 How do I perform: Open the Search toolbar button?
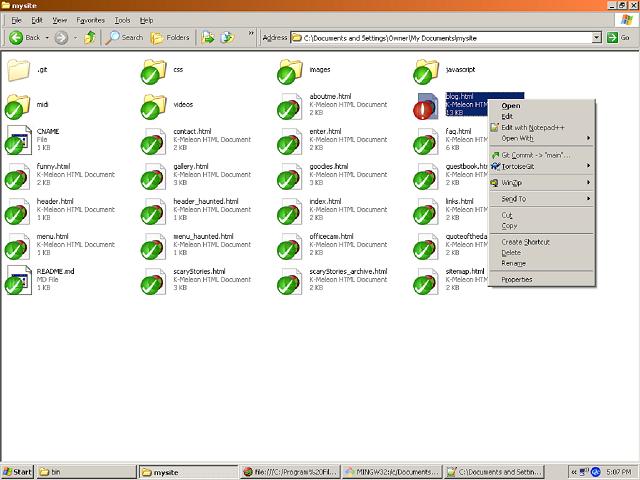125,37
